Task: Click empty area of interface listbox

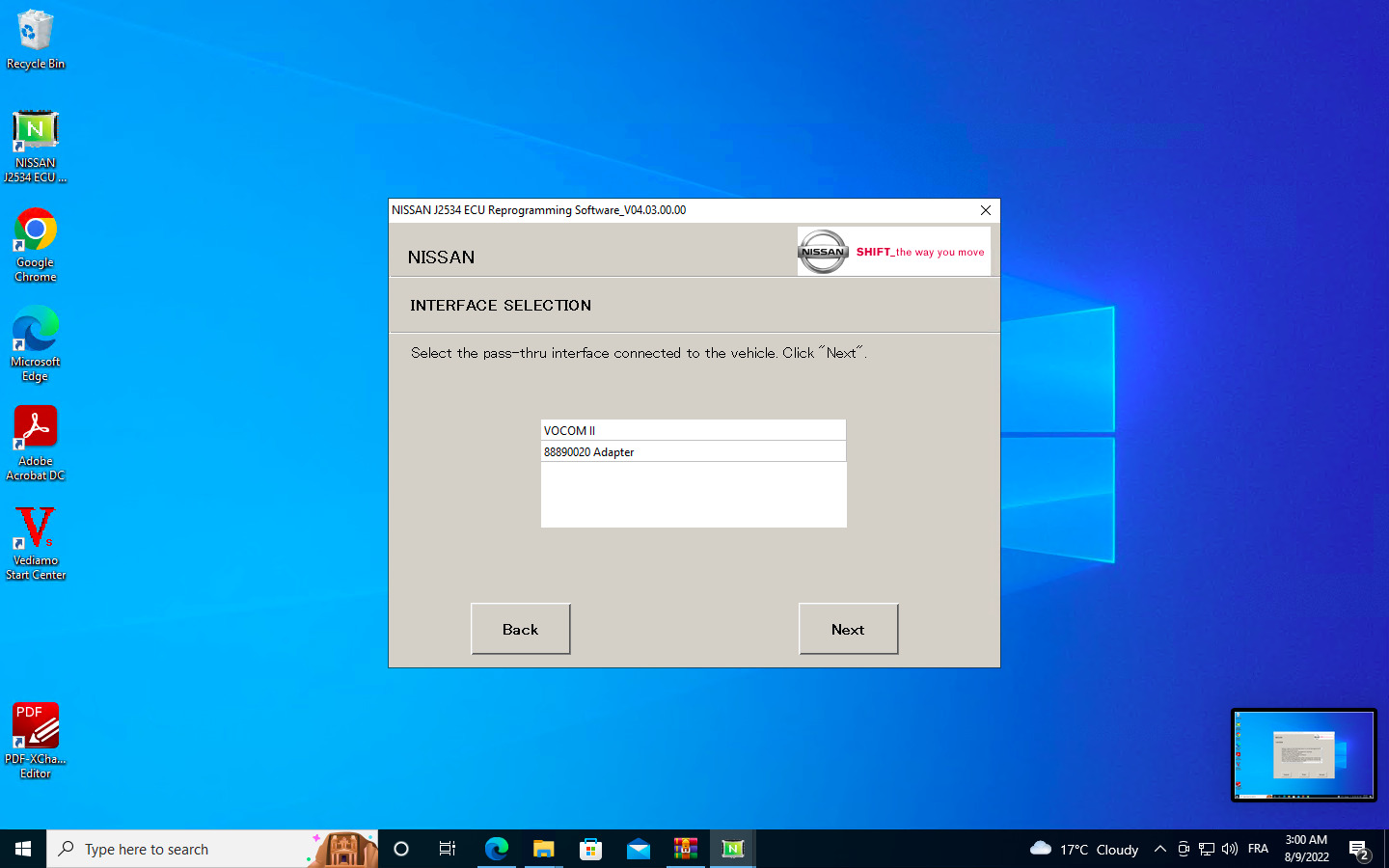Action: [x=694, y=494]
